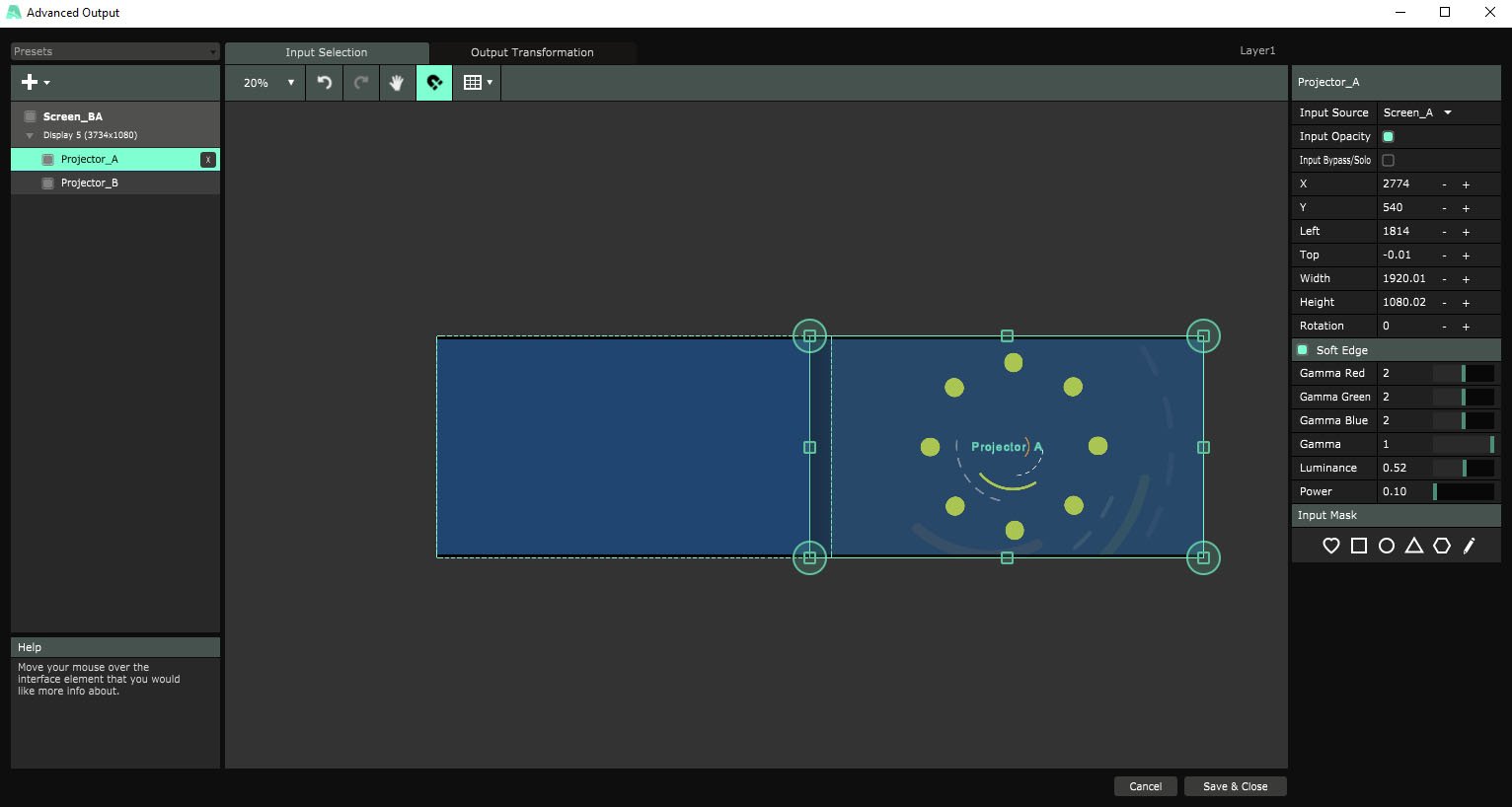Viewport: 1512px width, 807px height.
Task: Open the Input Source Screen_A dropdown
Action: point(1417,112)
